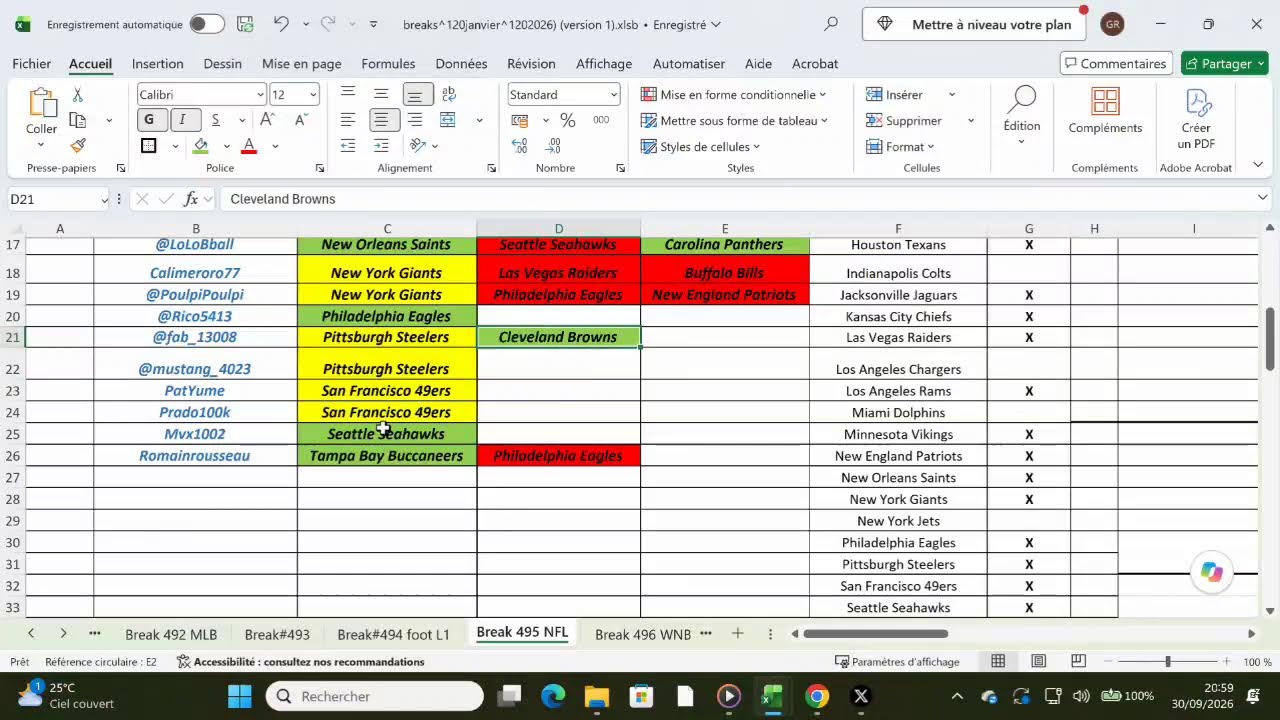This screenshot has height=720, width=1280.
Task: Open the Formules ribbon tab
Action: pos(388,63)
